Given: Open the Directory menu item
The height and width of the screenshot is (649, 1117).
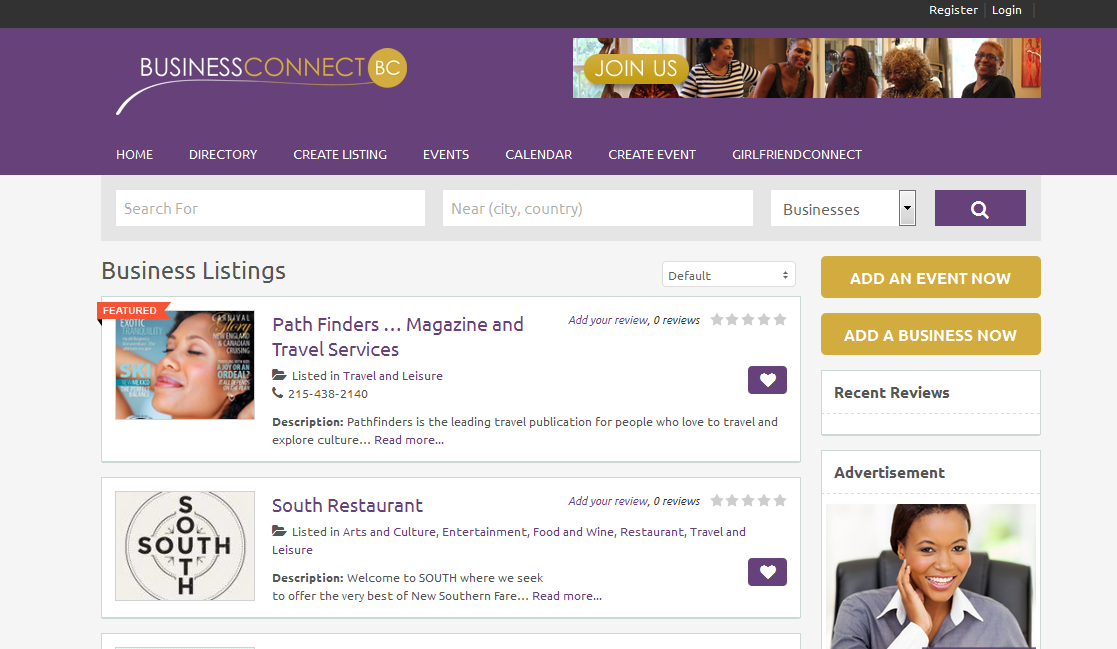Looking at the screenshot, I should pos(223,155).
